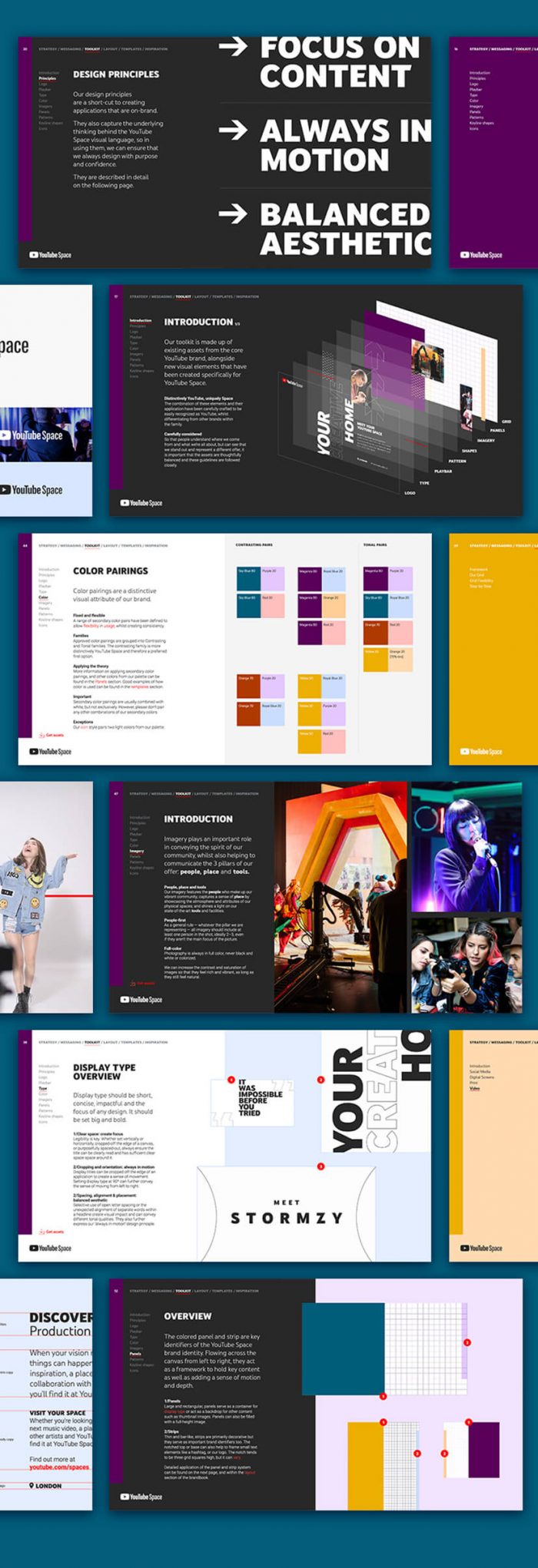Click YouTube Space logo on panels Overview slide

[141, 1496]
